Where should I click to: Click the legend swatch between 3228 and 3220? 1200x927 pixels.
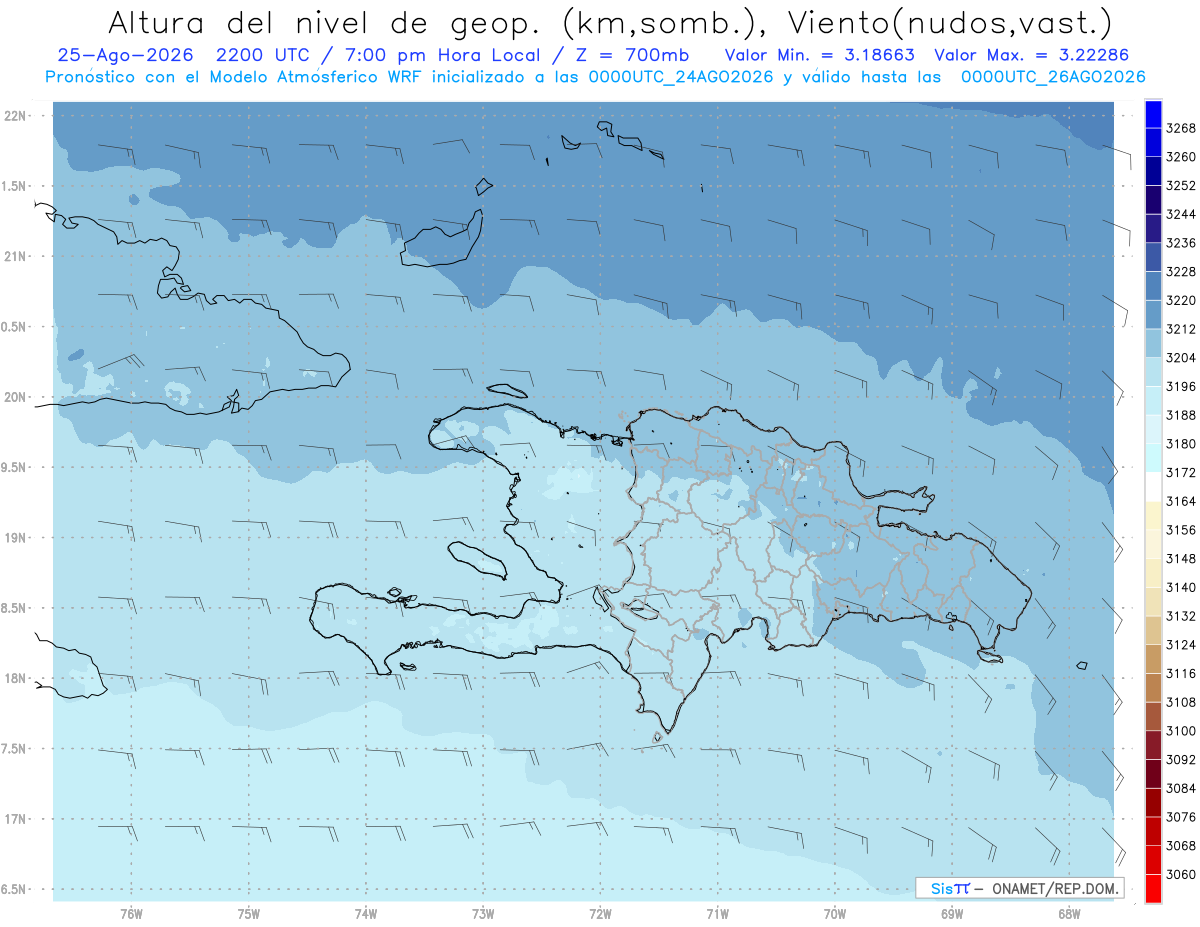[x=1153, y=286]
